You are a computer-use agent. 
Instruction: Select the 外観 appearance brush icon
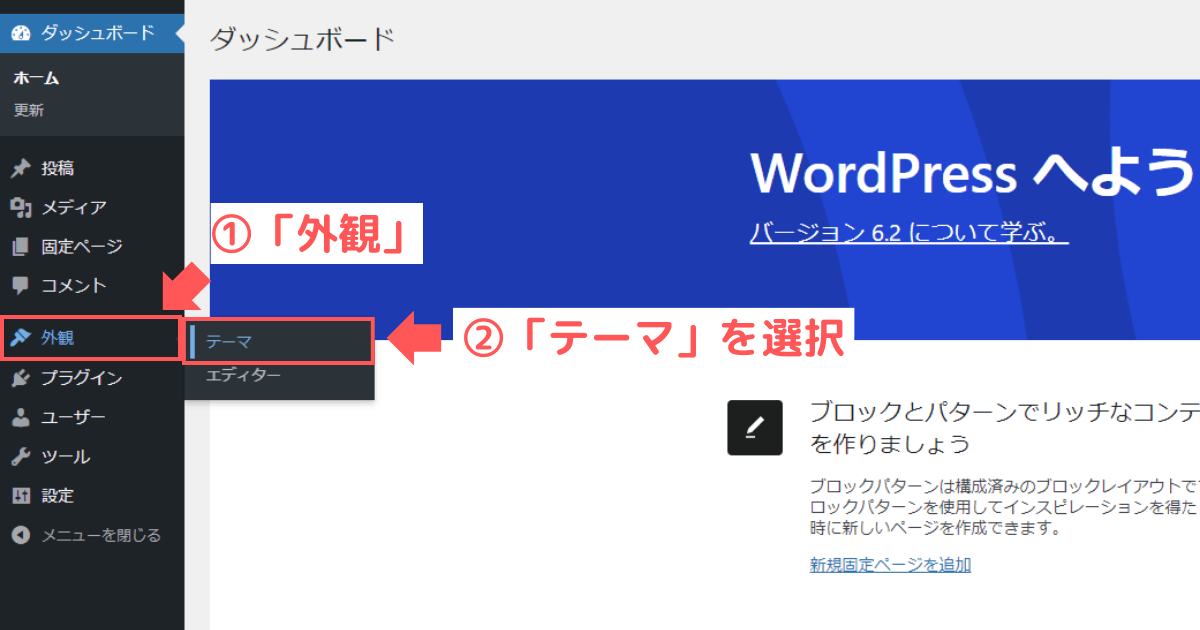coord(22,339)
